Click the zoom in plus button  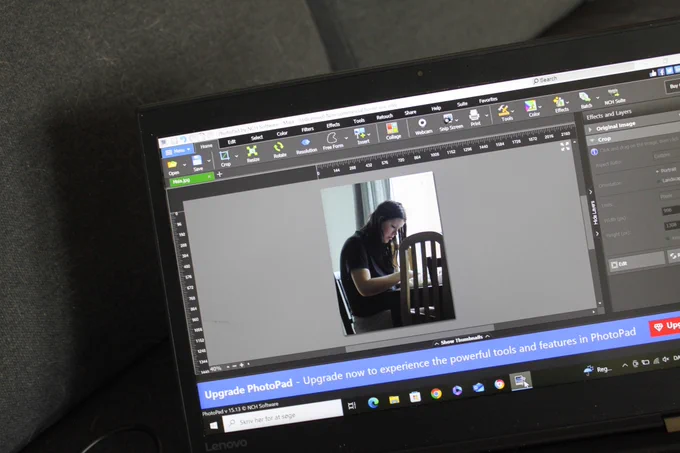point(242,365)
